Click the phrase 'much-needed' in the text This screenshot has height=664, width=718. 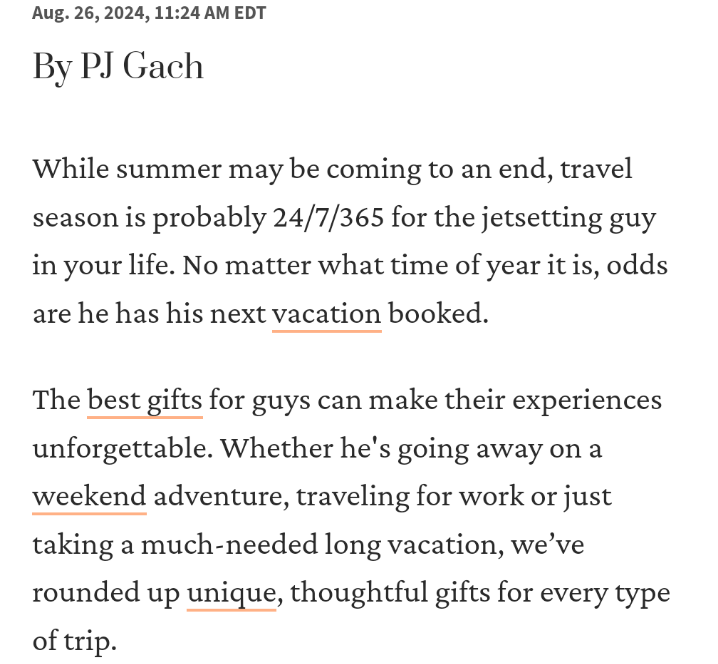[x=229, y=544]
